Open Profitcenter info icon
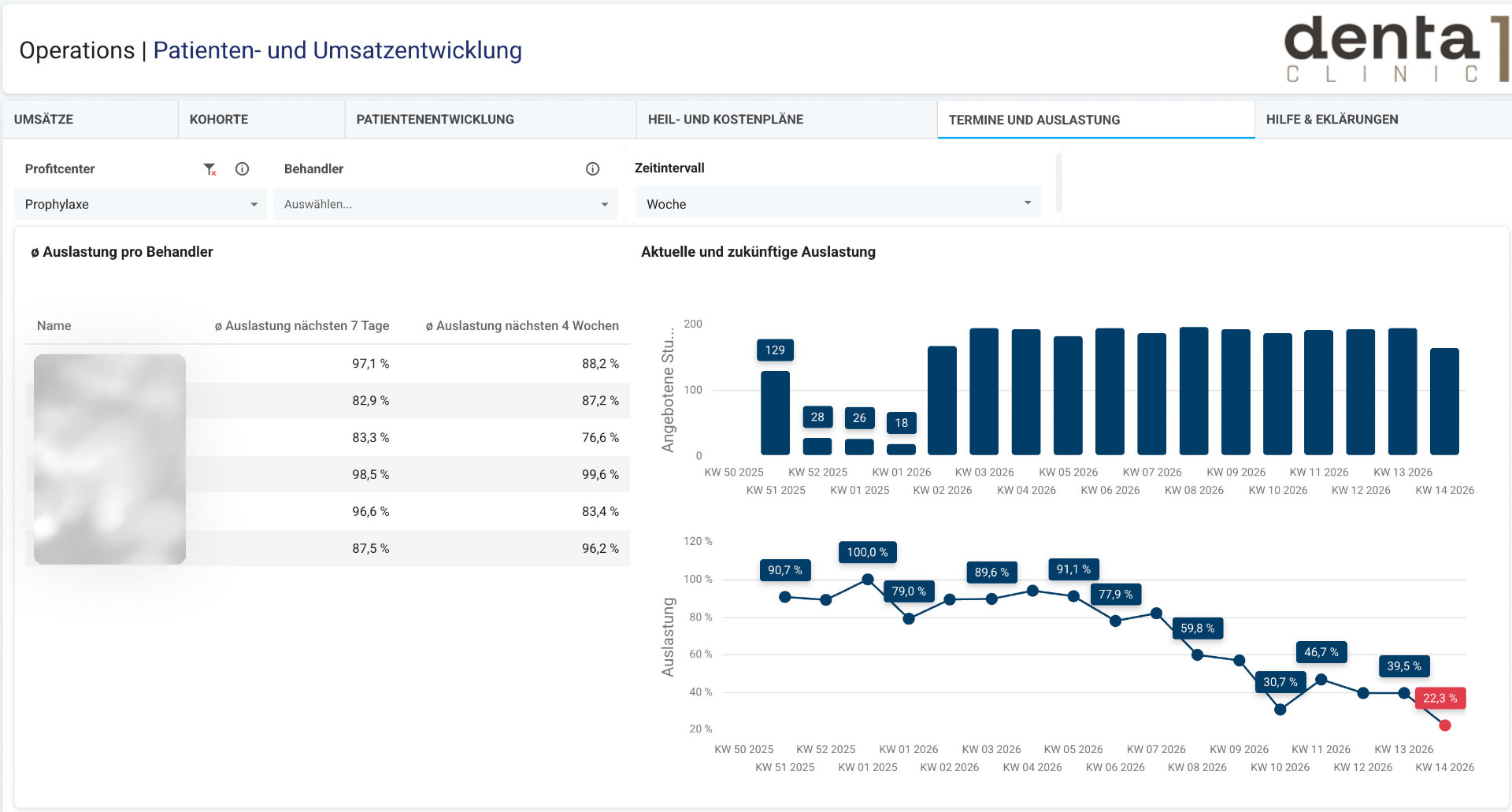This screenshot has height=812, width=1512. (243, 169)
